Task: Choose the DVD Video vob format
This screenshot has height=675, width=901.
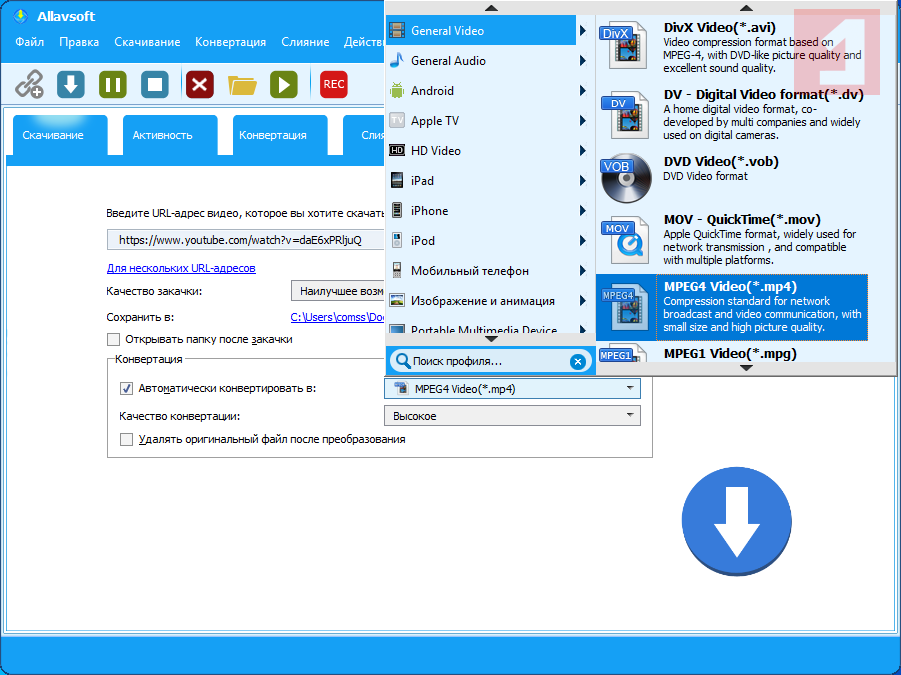Action: tap(732, 178)
